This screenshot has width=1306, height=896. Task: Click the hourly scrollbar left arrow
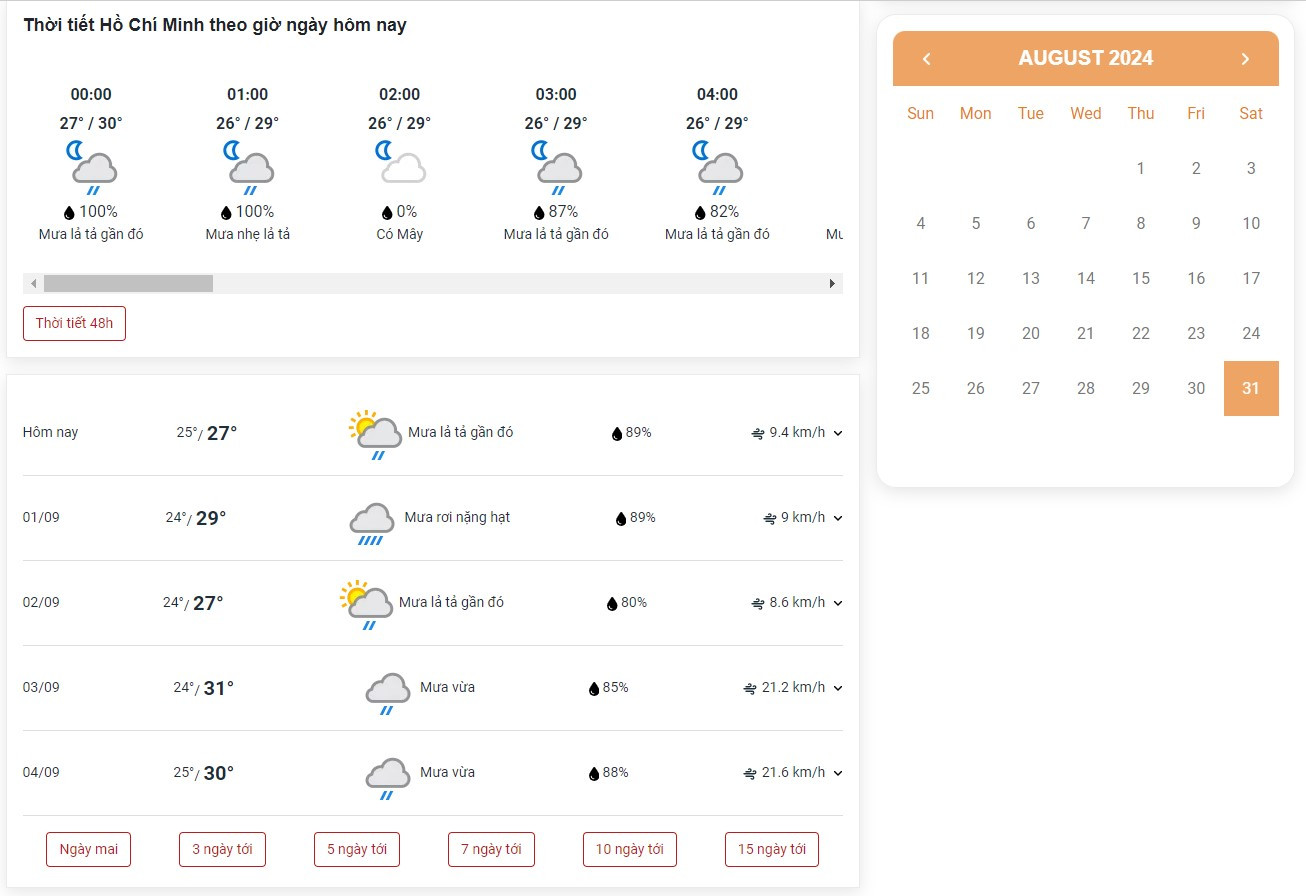pos(33,284)
